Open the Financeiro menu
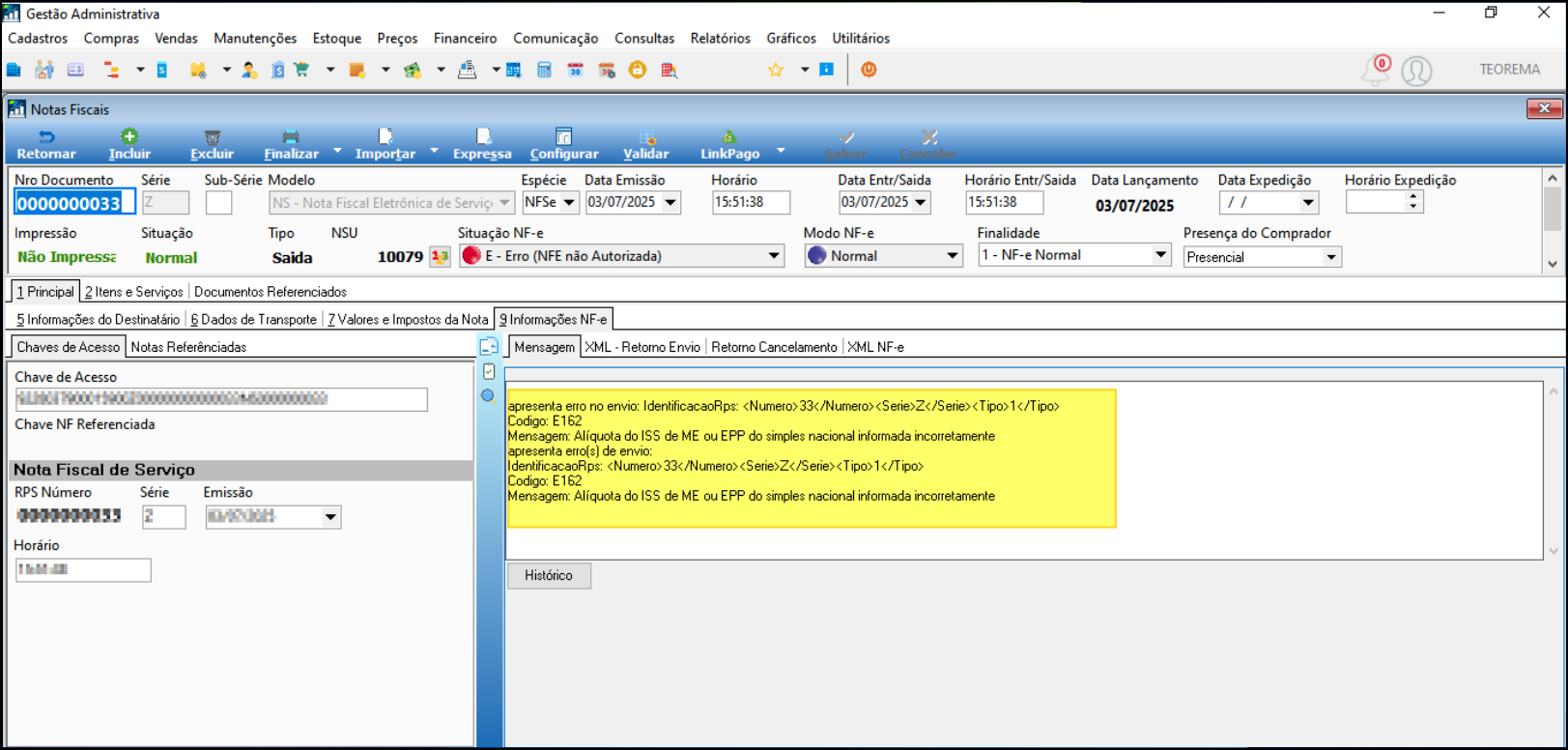This screenshot has width=1568, height=750. pos(465,39)
